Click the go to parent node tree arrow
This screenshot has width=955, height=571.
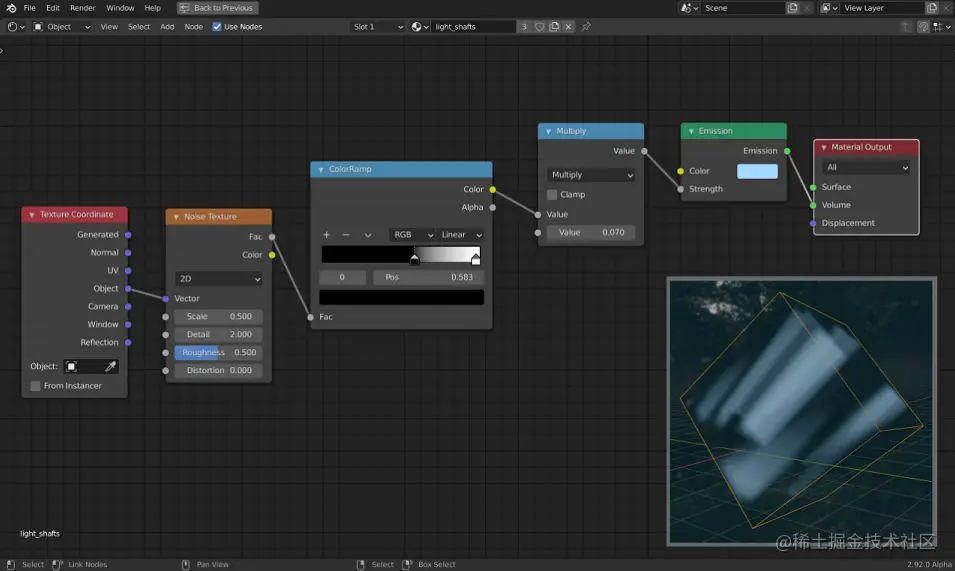coord(906,27)
